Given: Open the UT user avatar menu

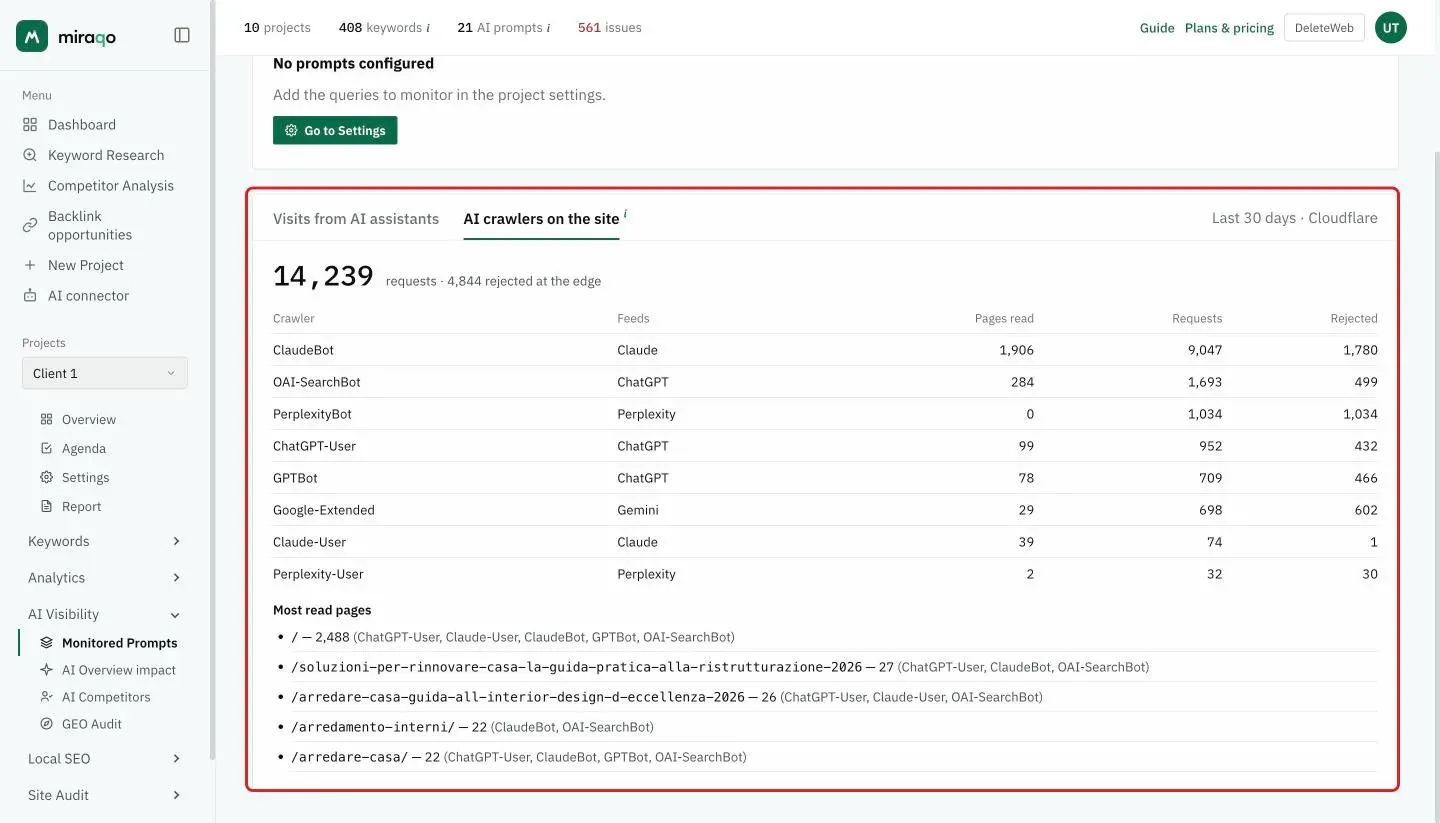Looking at the screenshot, I should [1391, 28].
